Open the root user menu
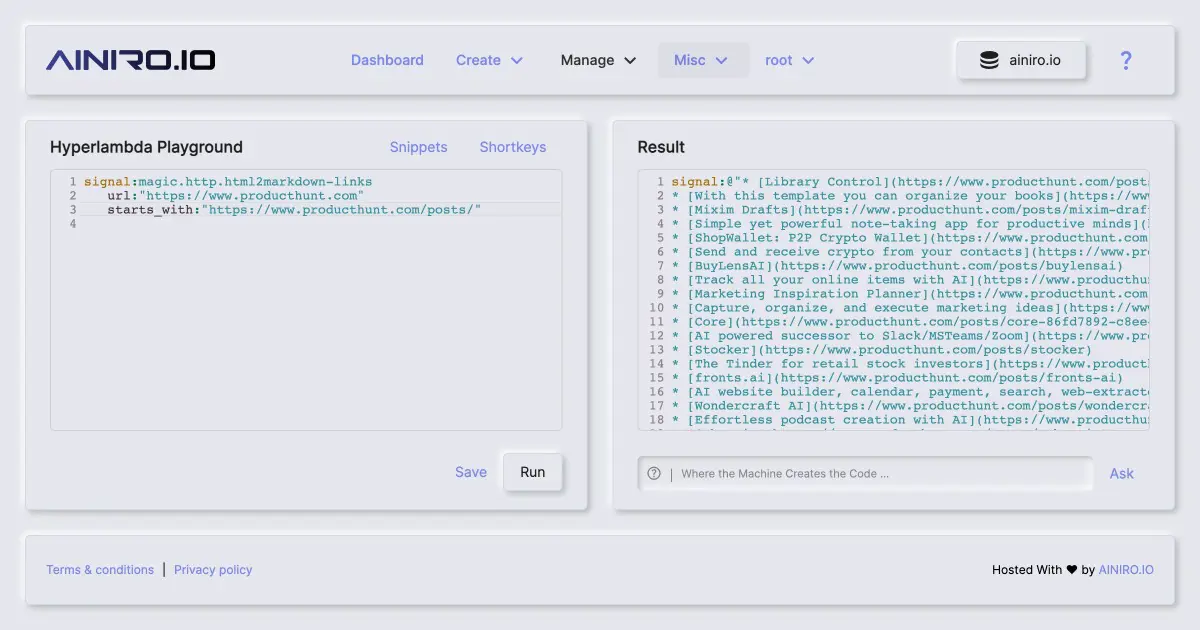 coord(790,60)
